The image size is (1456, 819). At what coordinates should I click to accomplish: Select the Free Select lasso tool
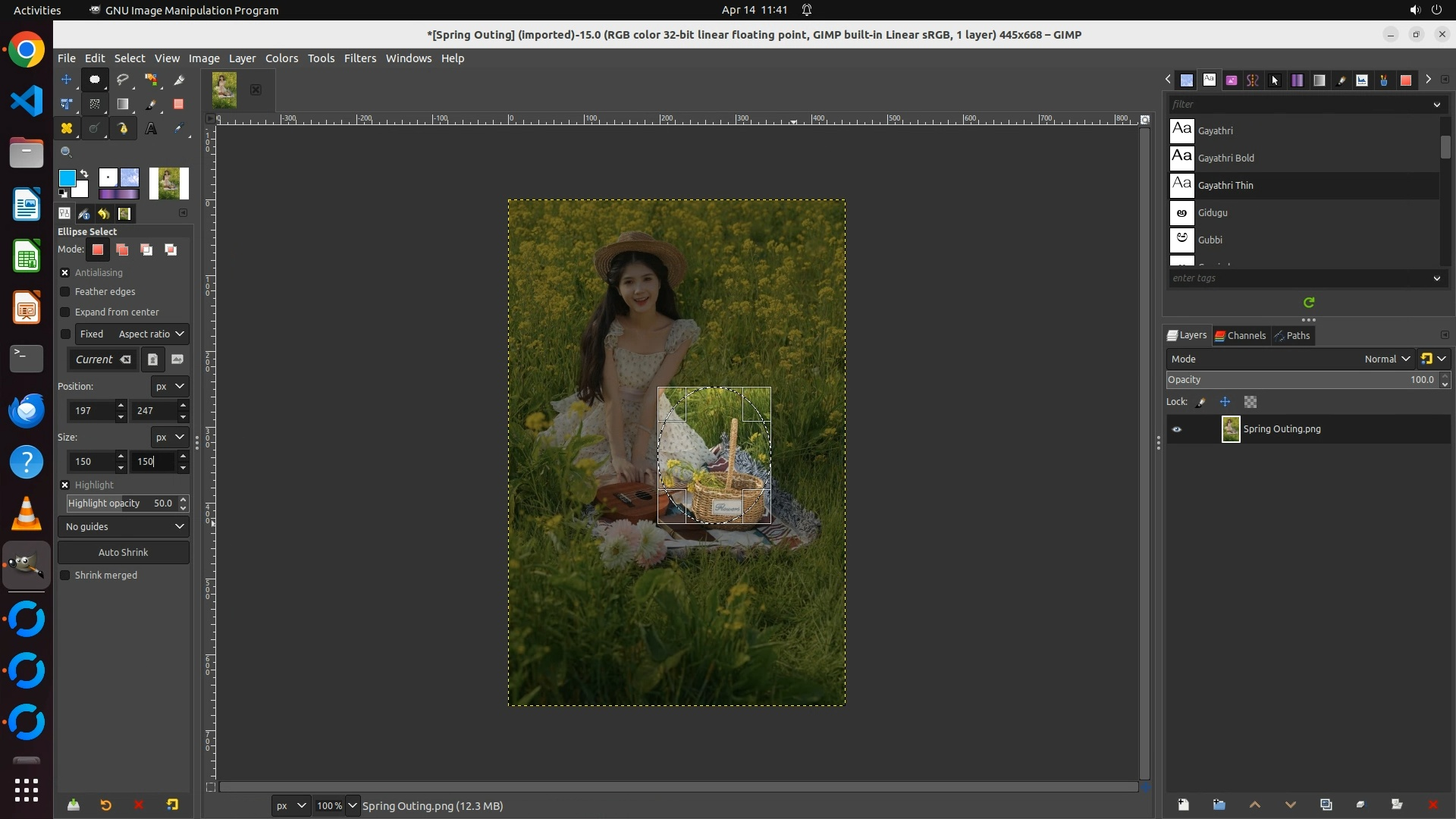(123, 80)
